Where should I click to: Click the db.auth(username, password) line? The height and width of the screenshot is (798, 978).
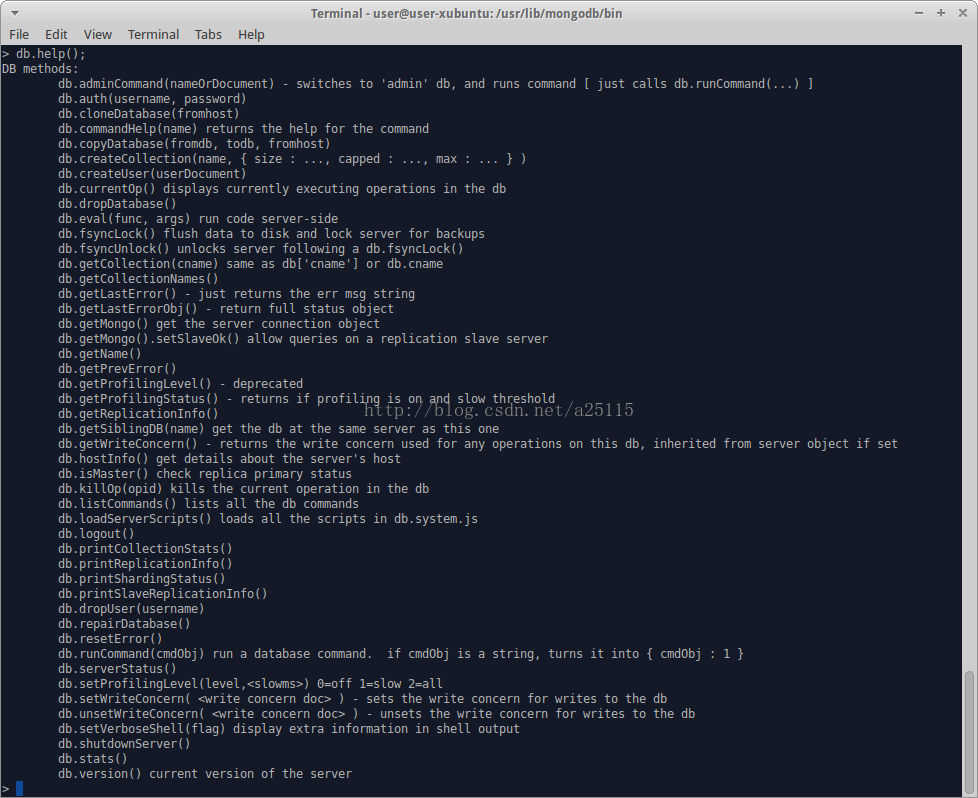152,99
